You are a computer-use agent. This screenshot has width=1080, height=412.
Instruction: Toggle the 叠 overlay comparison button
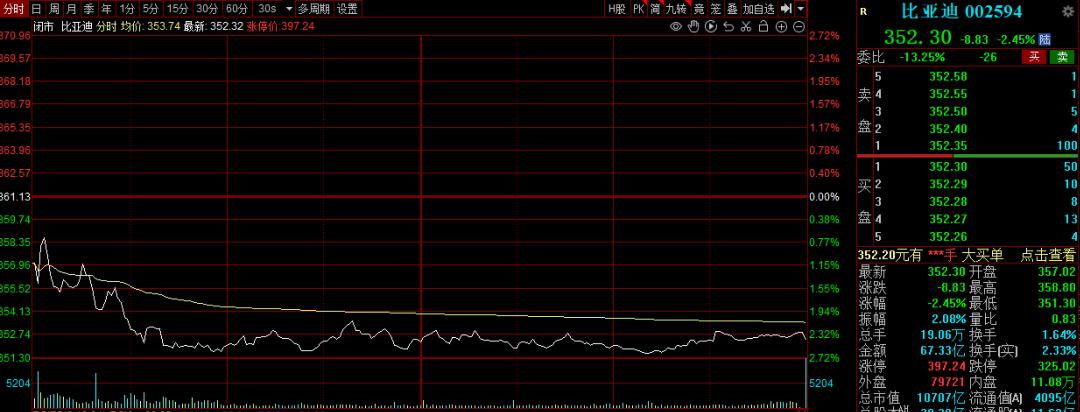point(731,8)
